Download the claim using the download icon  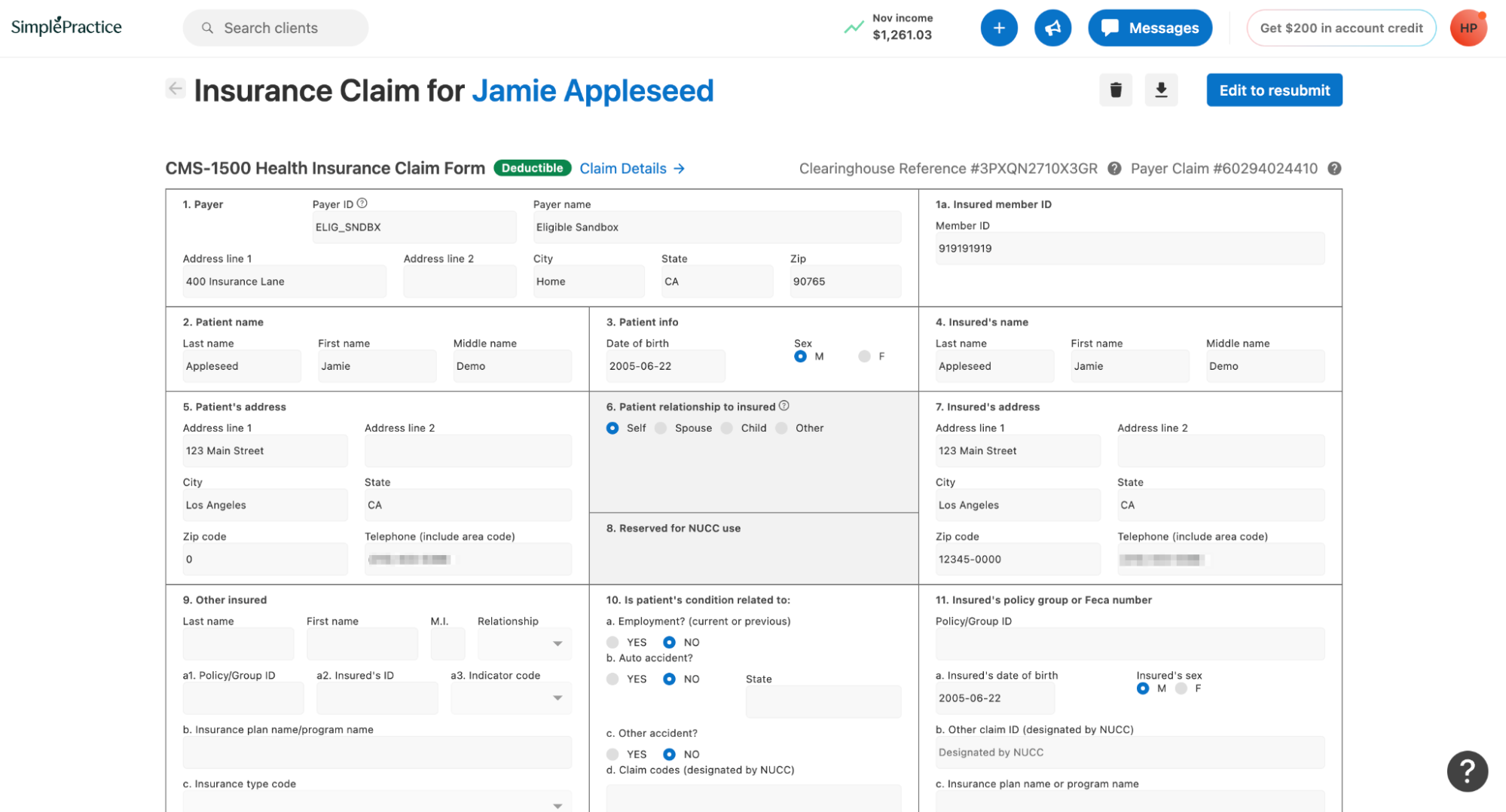pyautogui.click(x=1161, y=90)
